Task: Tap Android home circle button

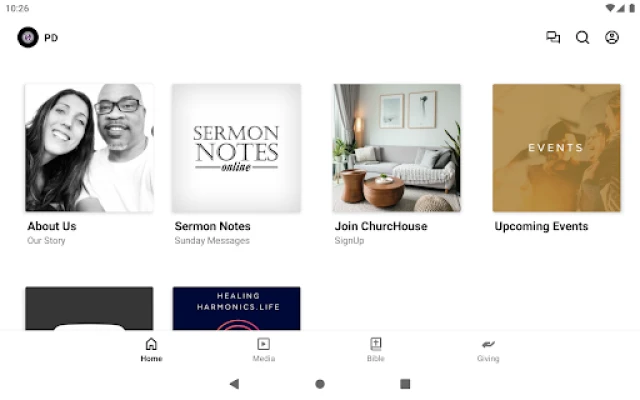Action: coord(320,384)
